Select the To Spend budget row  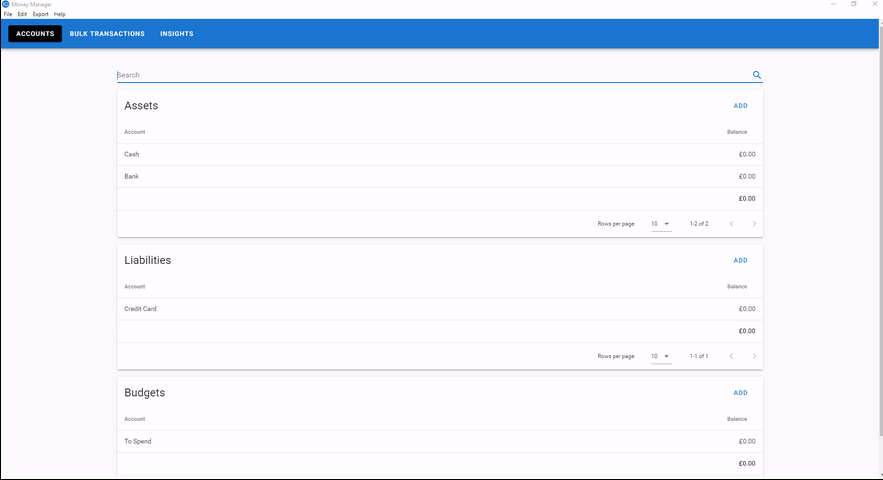point(440,442)
